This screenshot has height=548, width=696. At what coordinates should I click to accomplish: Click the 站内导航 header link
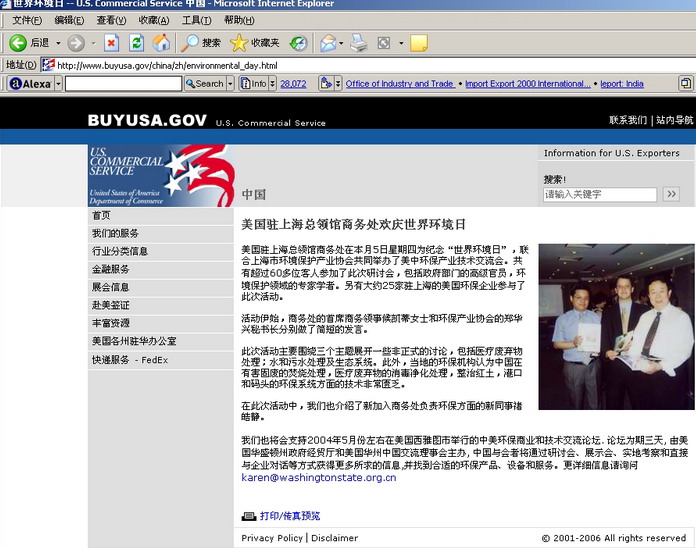pos(674,120)
